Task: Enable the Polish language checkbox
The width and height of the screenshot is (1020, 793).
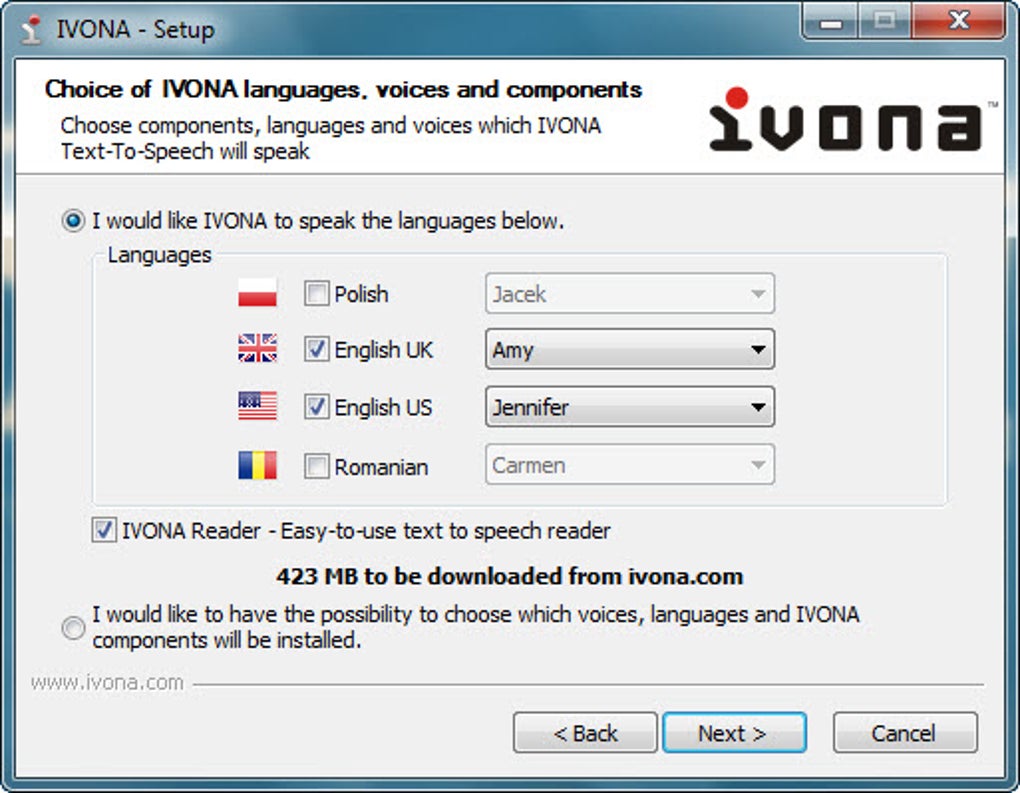Action: tap(316, 293)
